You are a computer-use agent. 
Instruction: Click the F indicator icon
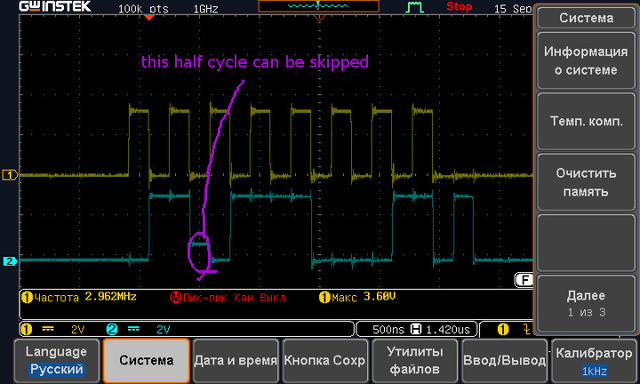click(x=524, y=280)
